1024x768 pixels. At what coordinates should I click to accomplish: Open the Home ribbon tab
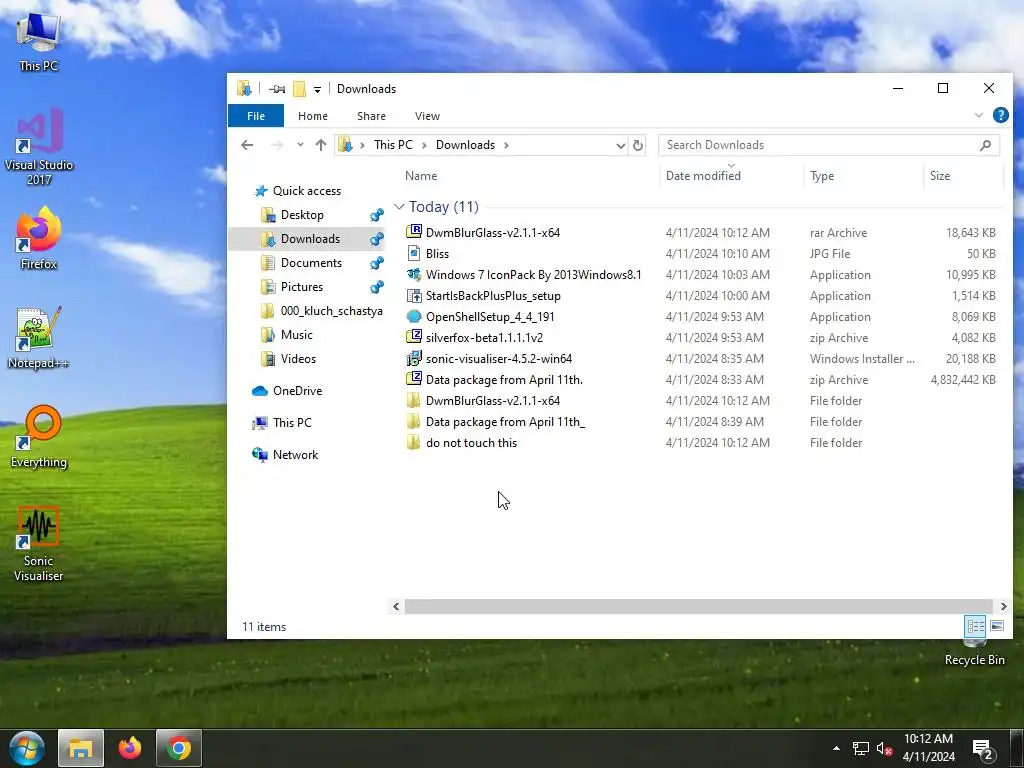[x=313, y=116]
